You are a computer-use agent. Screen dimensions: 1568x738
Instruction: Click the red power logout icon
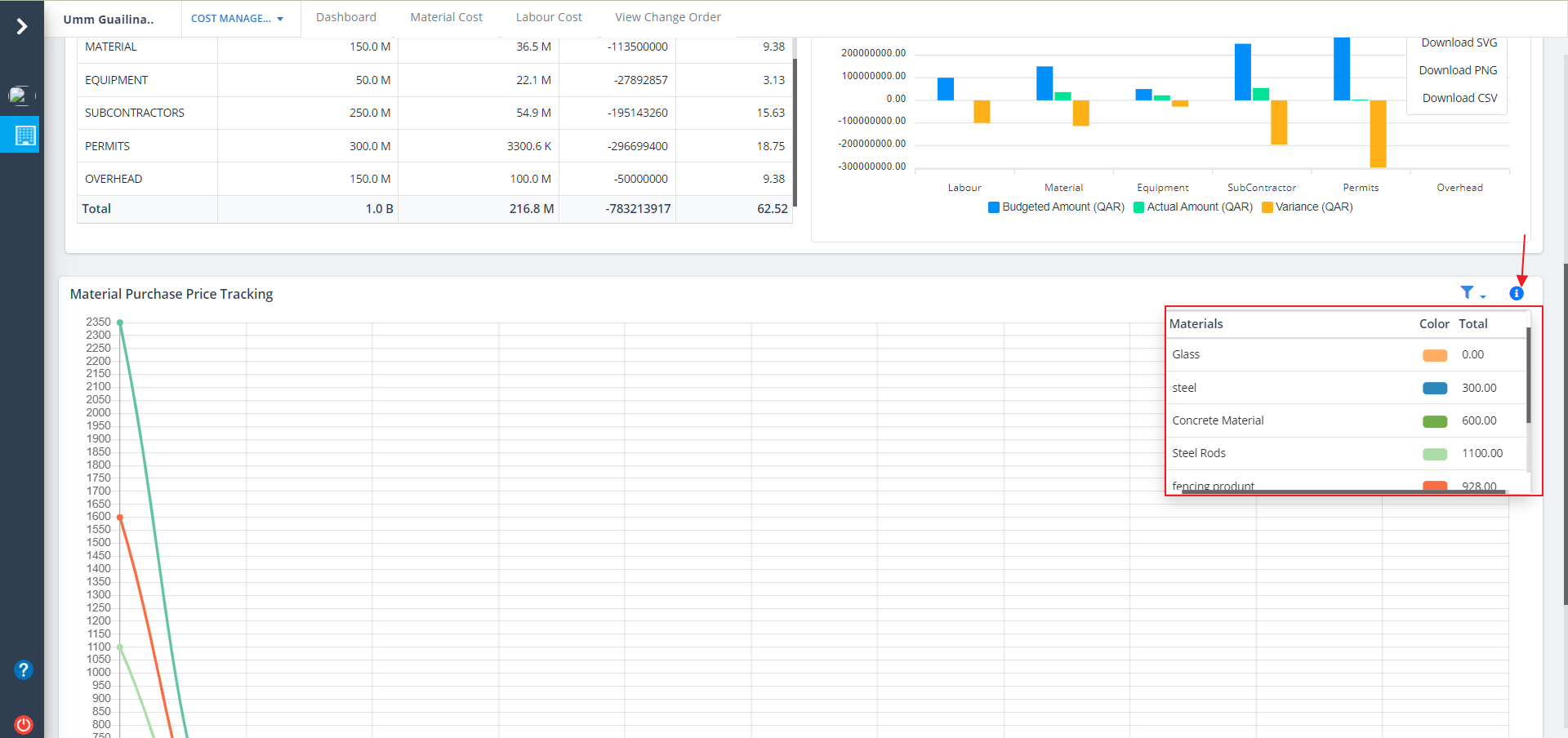(23, 724)
